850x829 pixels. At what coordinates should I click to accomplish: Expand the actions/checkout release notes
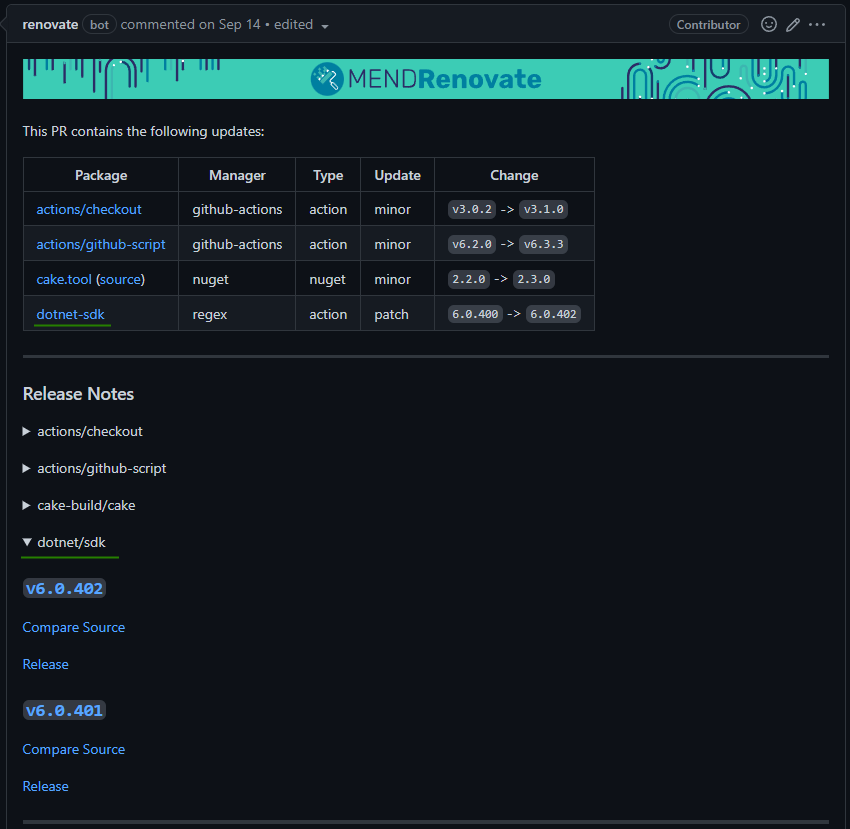pos(83,432)
